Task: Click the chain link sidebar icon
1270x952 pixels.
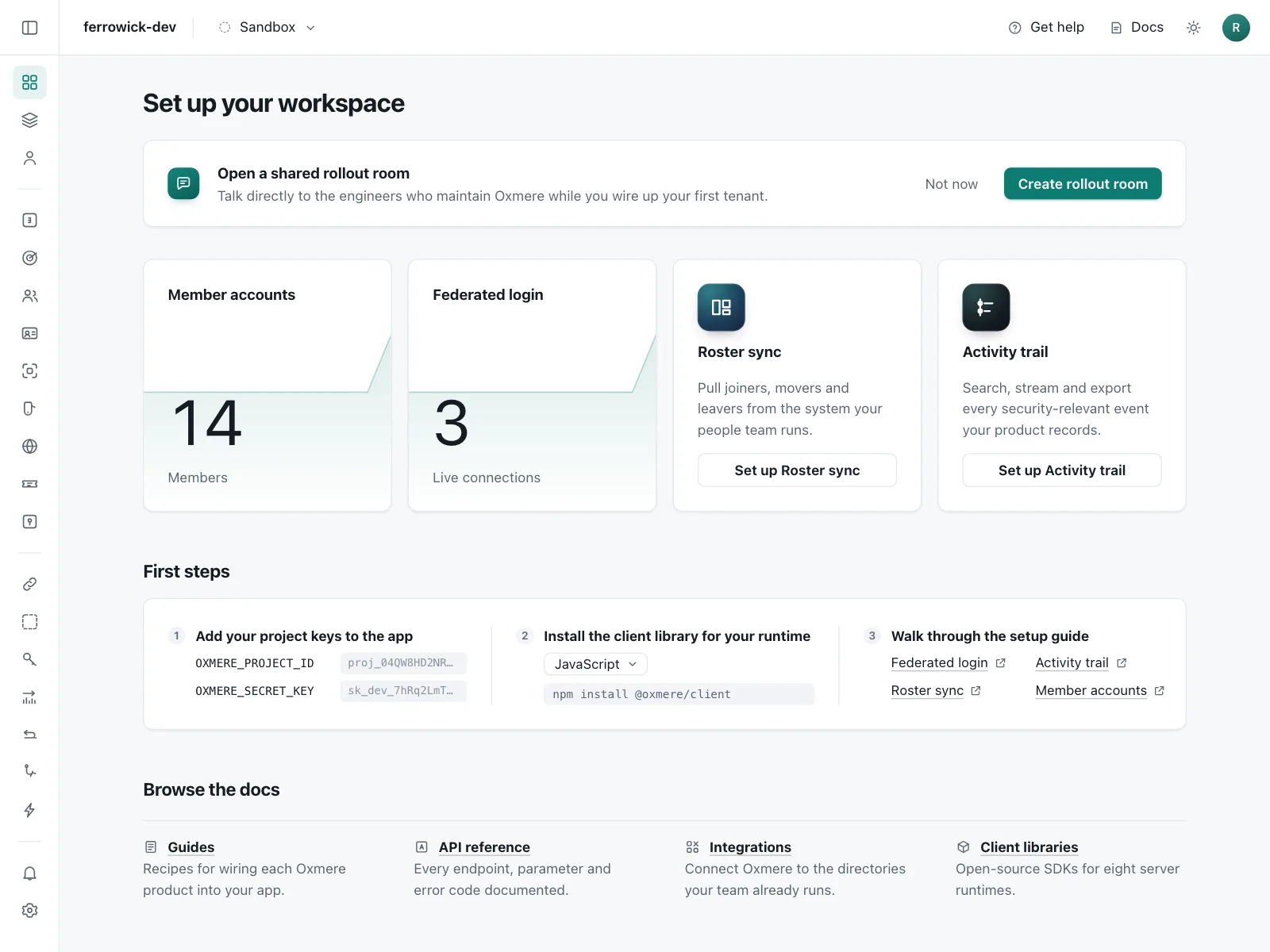Action: click(x=29, y=584)
